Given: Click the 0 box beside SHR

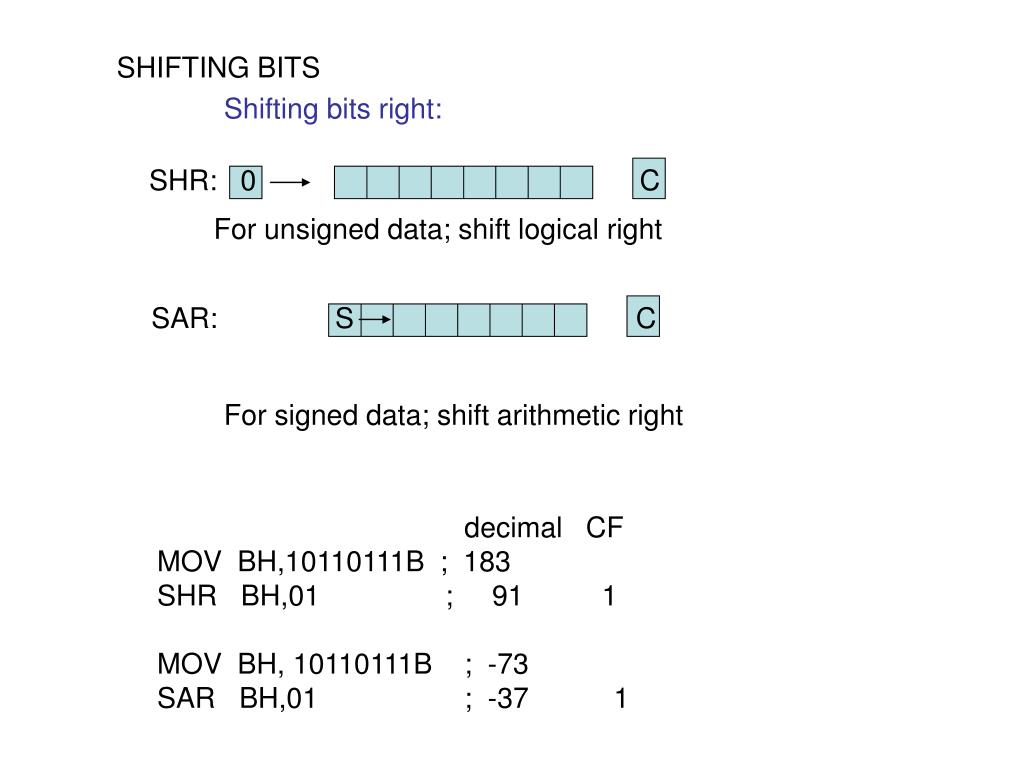Looking at the screenshot, I should point(246,182).
